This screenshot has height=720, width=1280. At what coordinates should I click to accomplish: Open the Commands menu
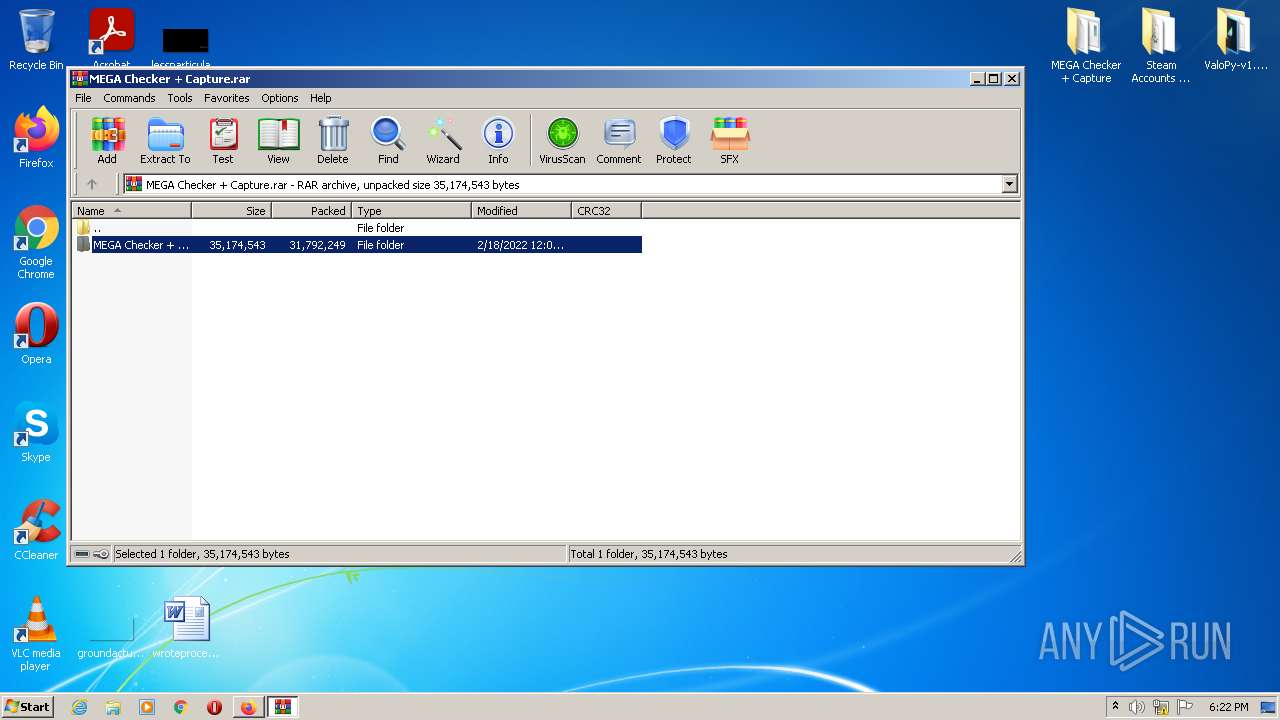click(129, 98)
